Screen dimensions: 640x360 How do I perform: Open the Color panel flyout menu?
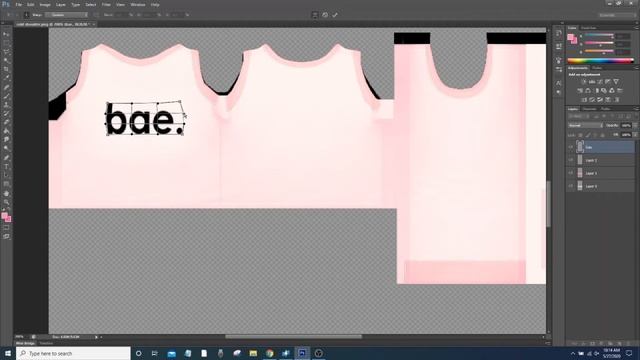click(636, 28)
